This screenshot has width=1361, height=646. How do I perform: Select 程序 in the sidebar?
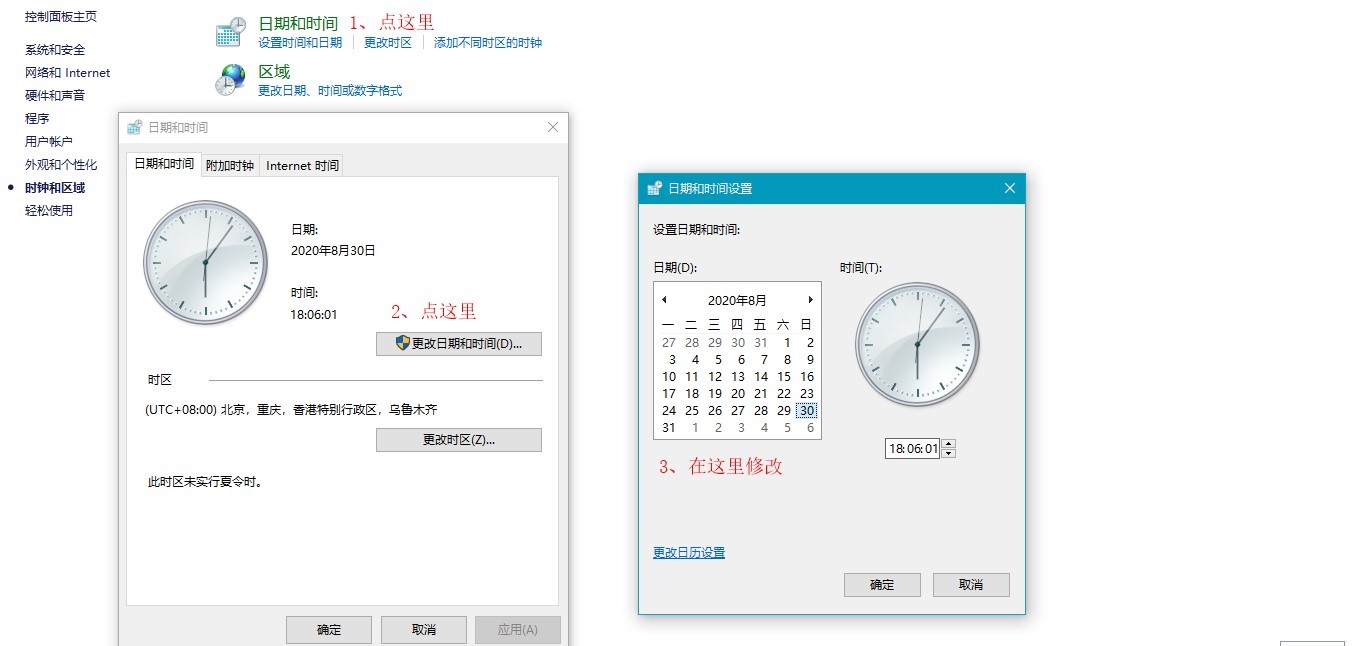[x=37, y=119]
